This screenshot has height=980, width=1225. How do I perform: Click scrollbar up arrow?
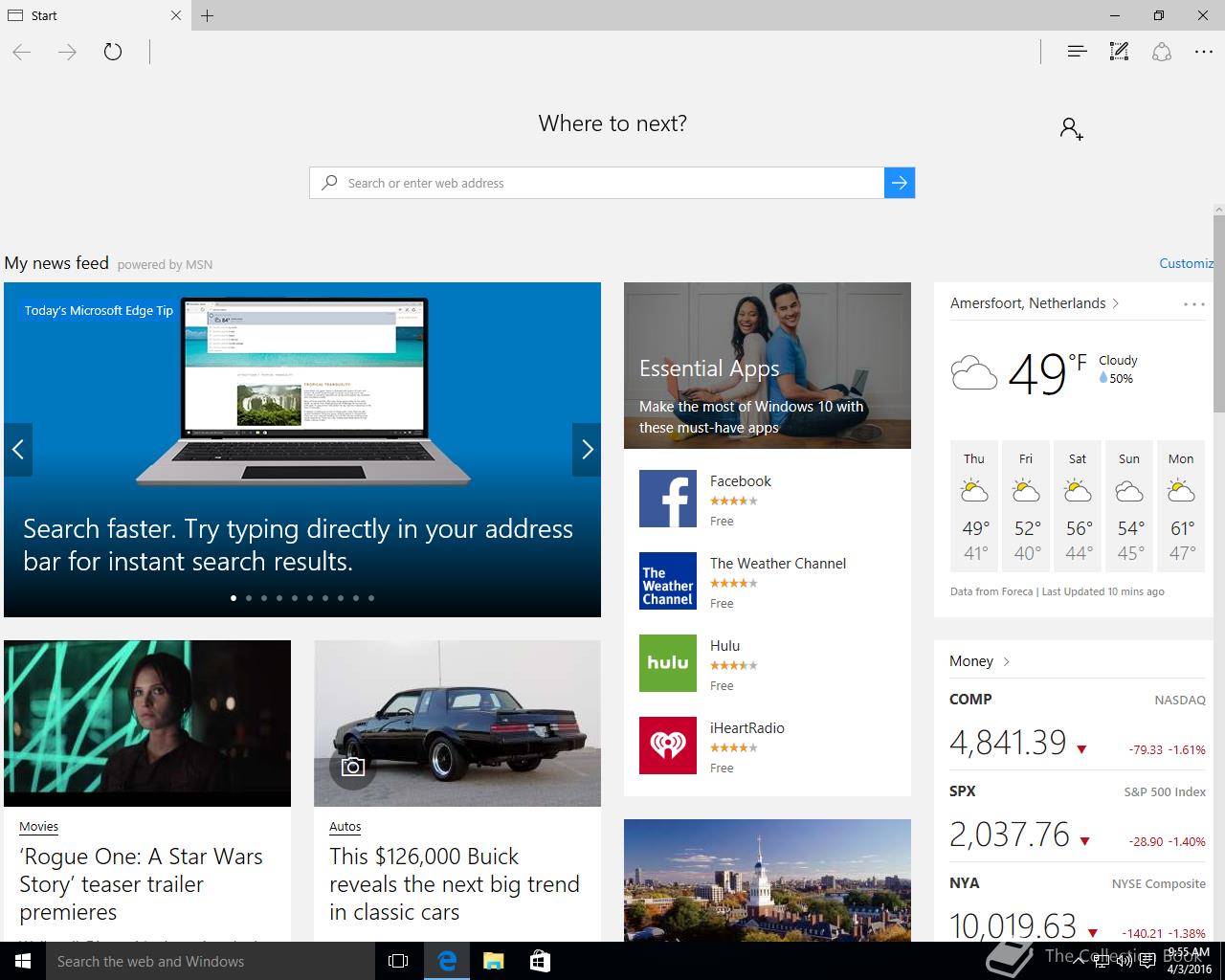pos(1219,208)
